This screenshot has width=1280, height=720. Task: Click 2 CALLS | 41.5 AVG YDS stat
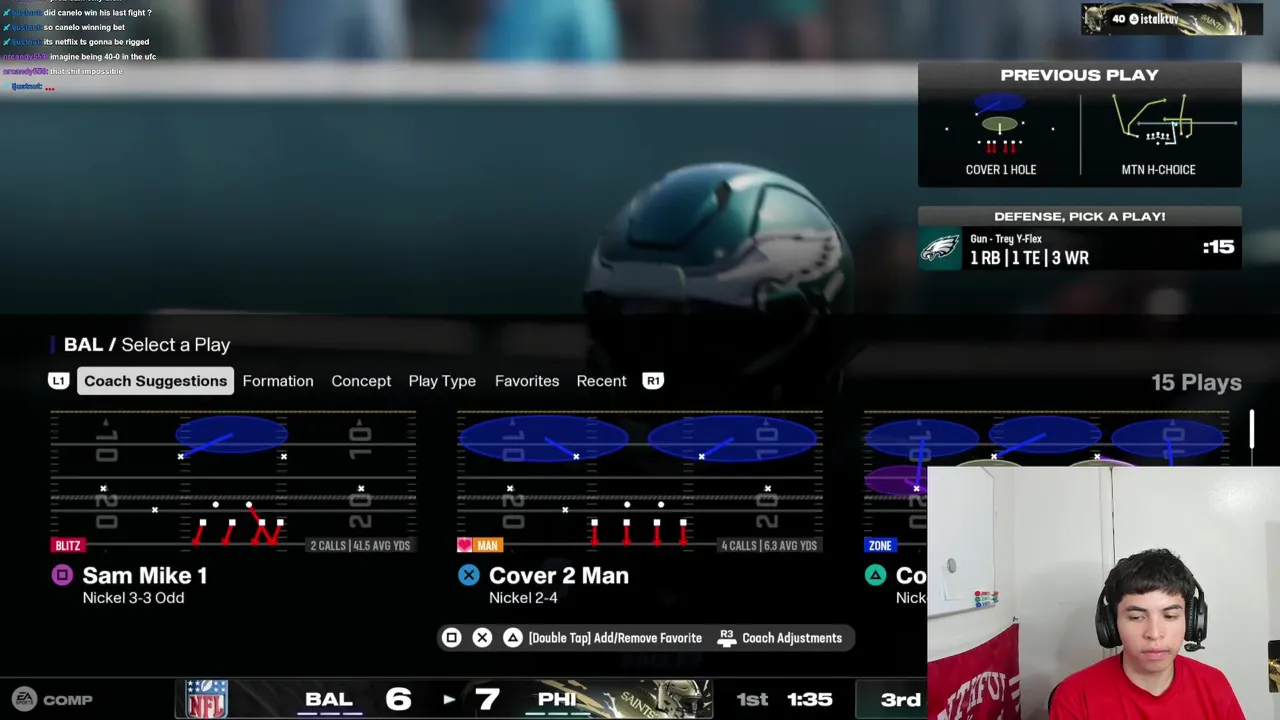[x=360, y=545]
